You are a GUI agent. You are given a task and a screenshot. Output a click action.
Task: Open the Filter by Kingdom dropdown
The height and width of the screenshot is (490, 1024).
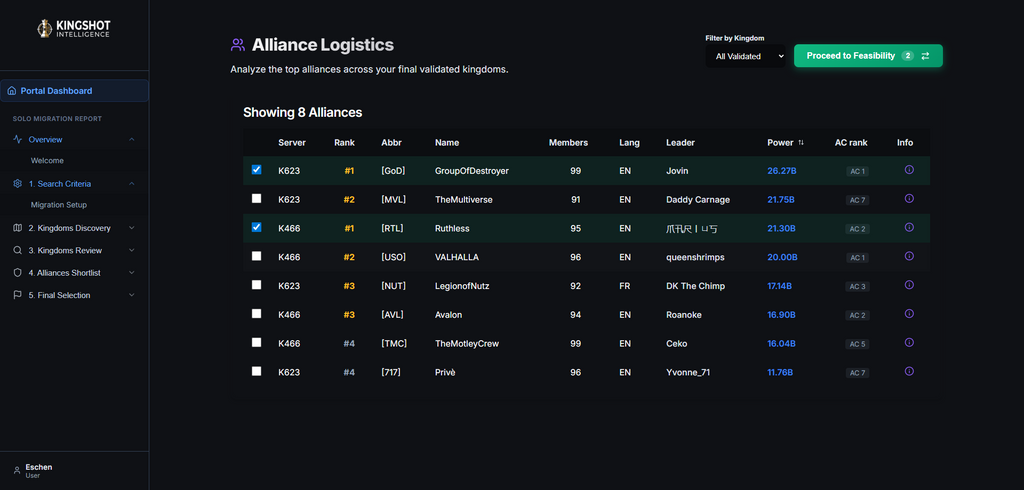[x=745, y=56]
